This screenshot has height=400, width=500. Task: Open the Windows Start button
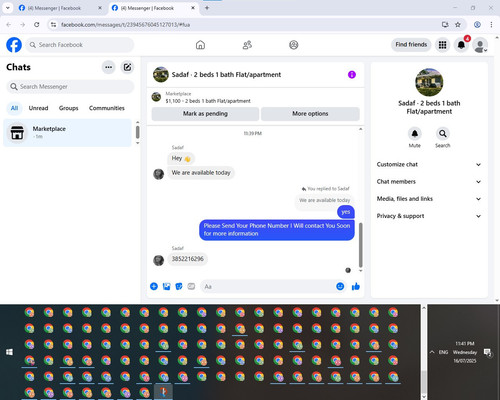9,352
